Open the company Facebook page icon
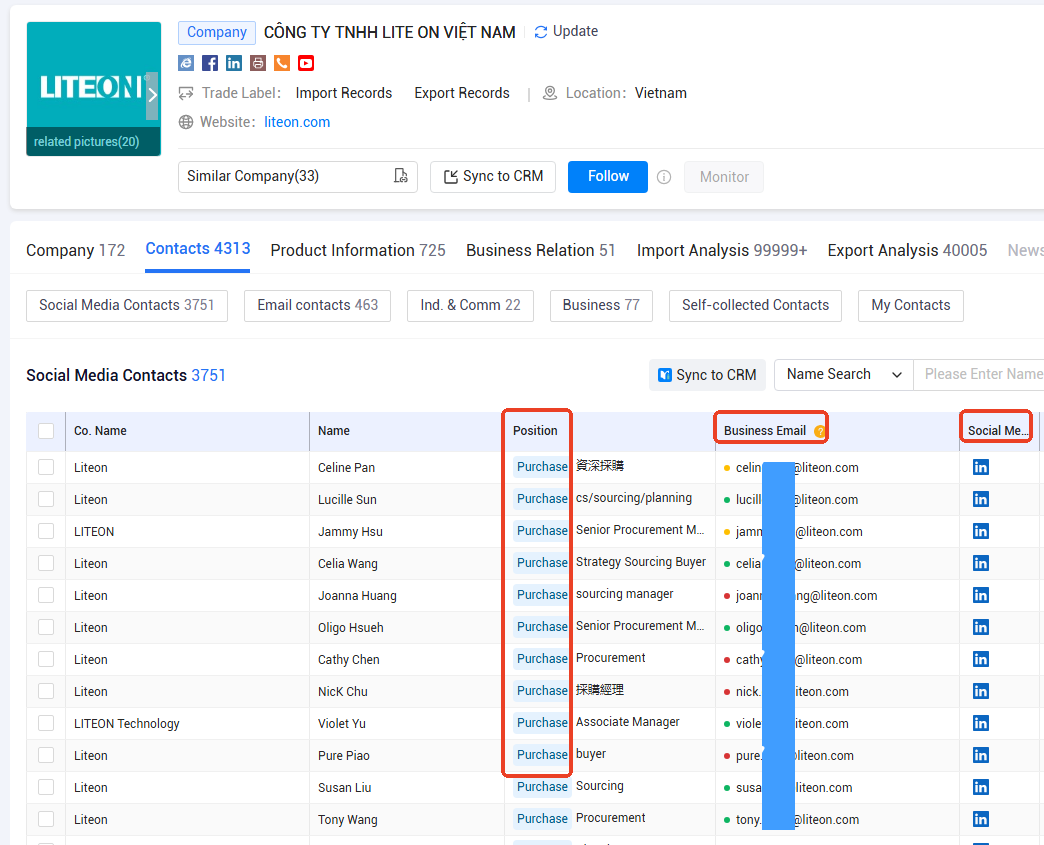 pyautogui.click(x=210, y=63)
